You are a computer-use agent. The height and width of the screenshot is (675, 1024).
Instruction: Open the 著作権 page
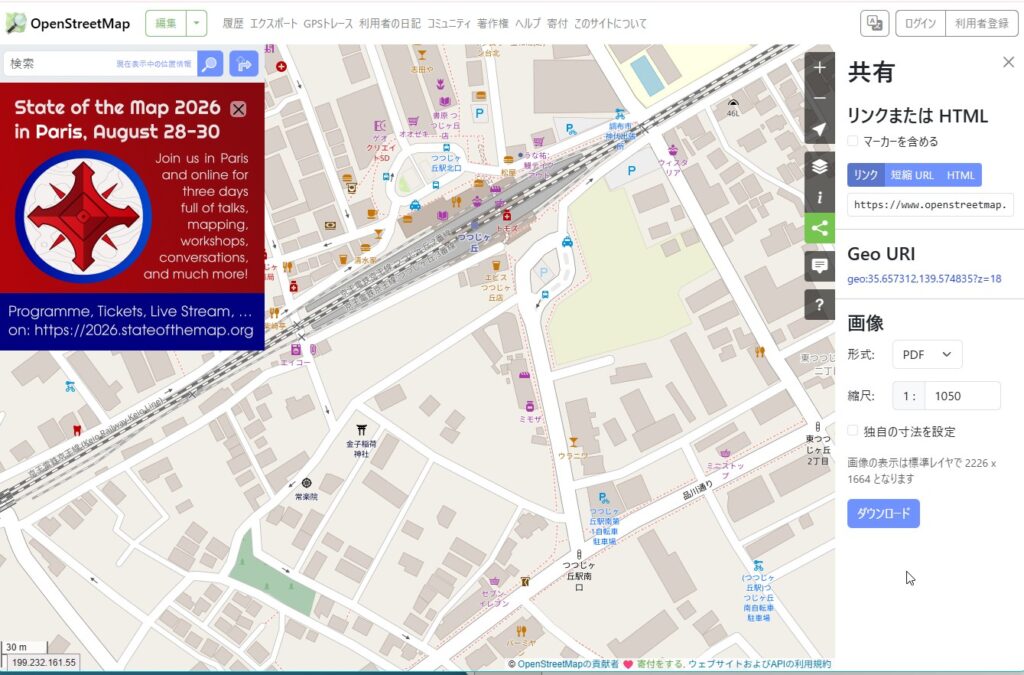click(x=492, y=24)
